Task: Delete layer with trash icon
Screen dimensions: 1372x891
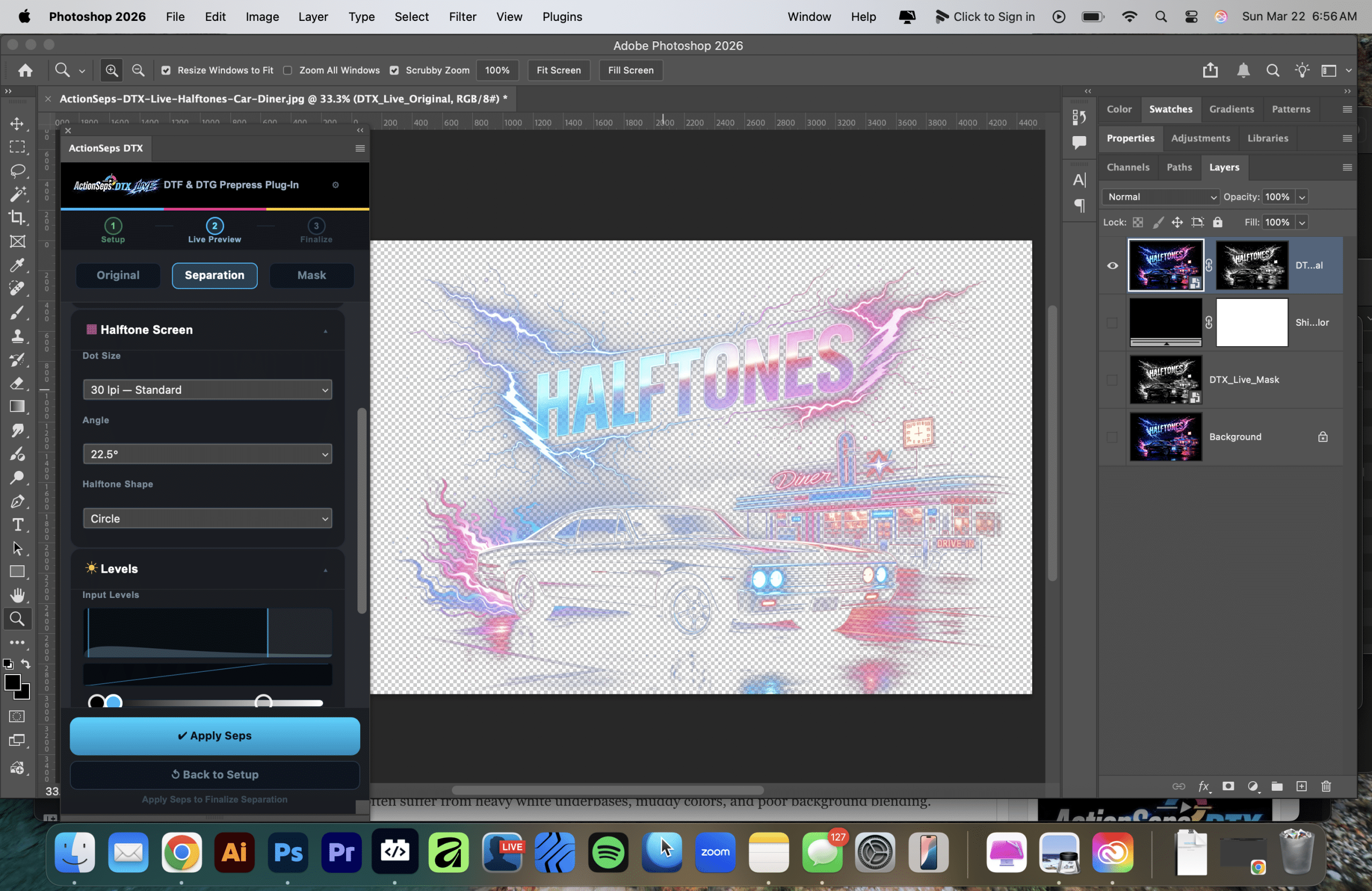Action: pyautogui.click(x=1326, y=786)
